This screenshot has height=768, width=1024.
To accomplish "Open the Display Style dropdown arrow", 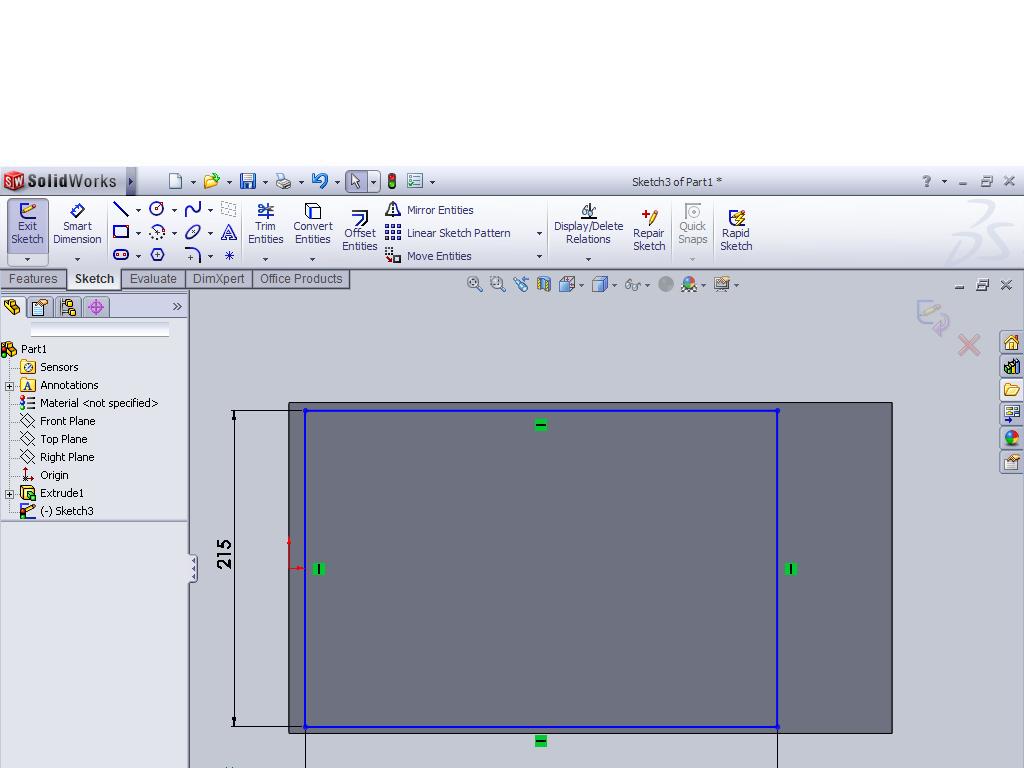I will 615,285.
